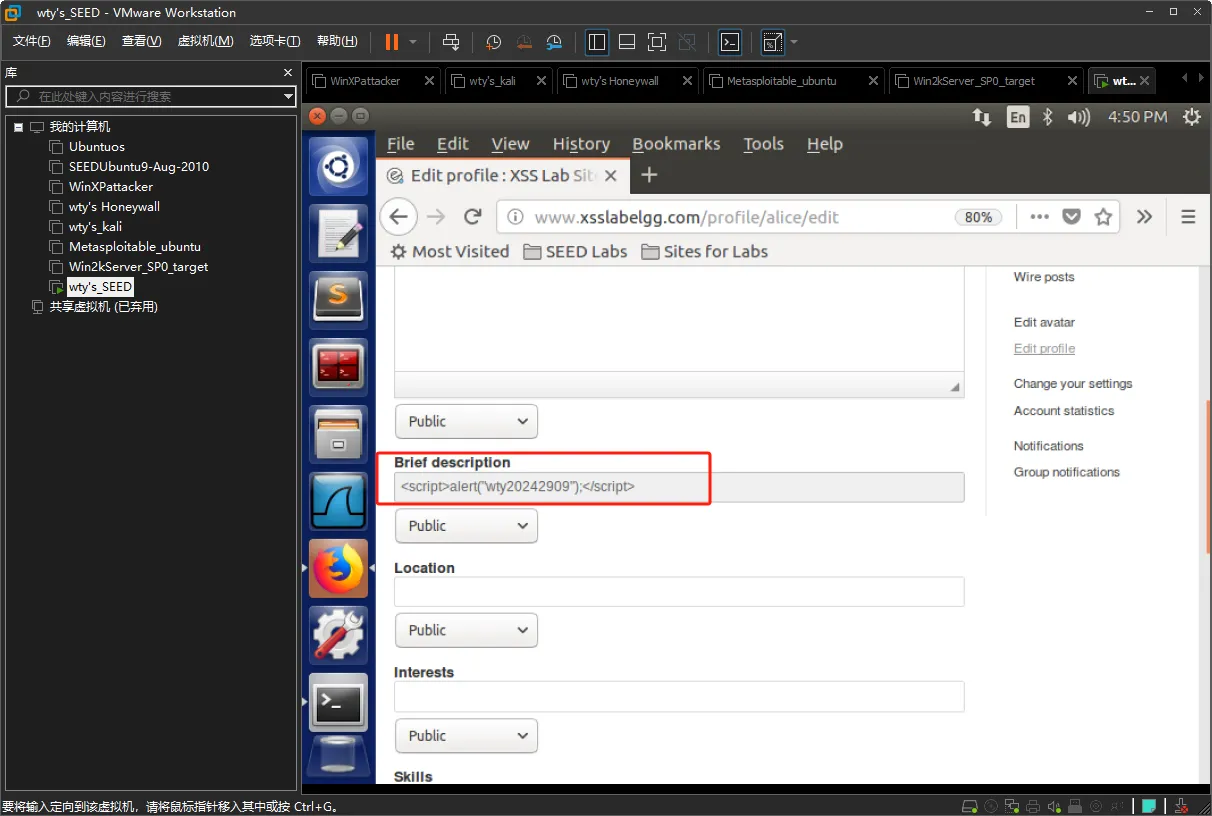Open SEED Labs bookmarks folder
Screen dimensions: 1212x816
click(576, 252)
